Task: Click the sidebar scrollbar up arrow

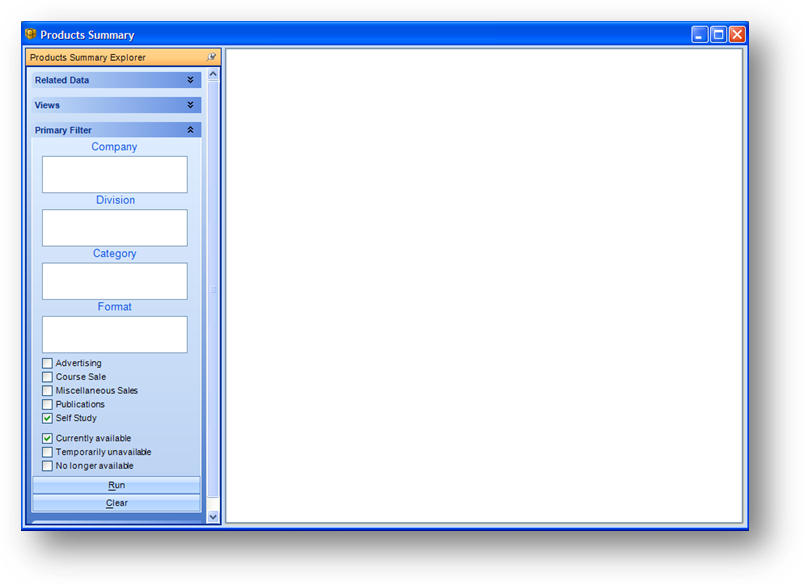Action: (212, 75)
